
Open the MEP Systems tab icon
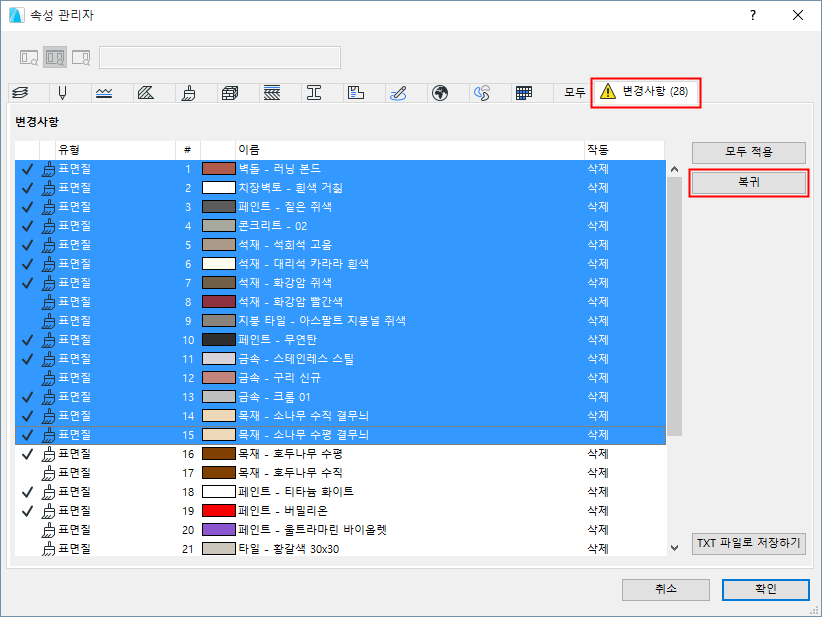[398, 93]
